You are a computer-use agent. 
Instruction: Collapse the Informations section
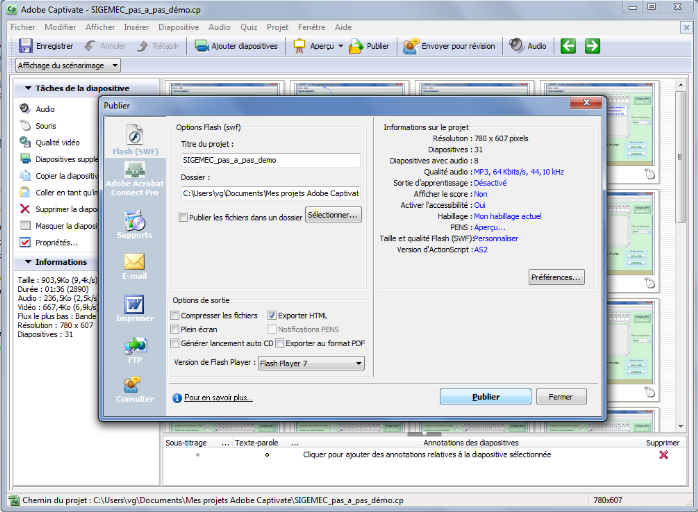point(28,262)
